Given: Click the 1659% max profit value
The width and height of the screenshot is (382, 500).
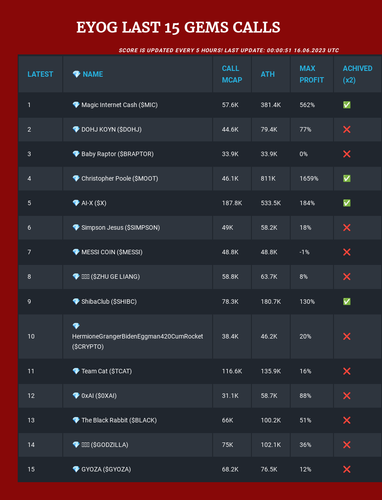Looking at the screenshot, I should click(x=309, y=178).
